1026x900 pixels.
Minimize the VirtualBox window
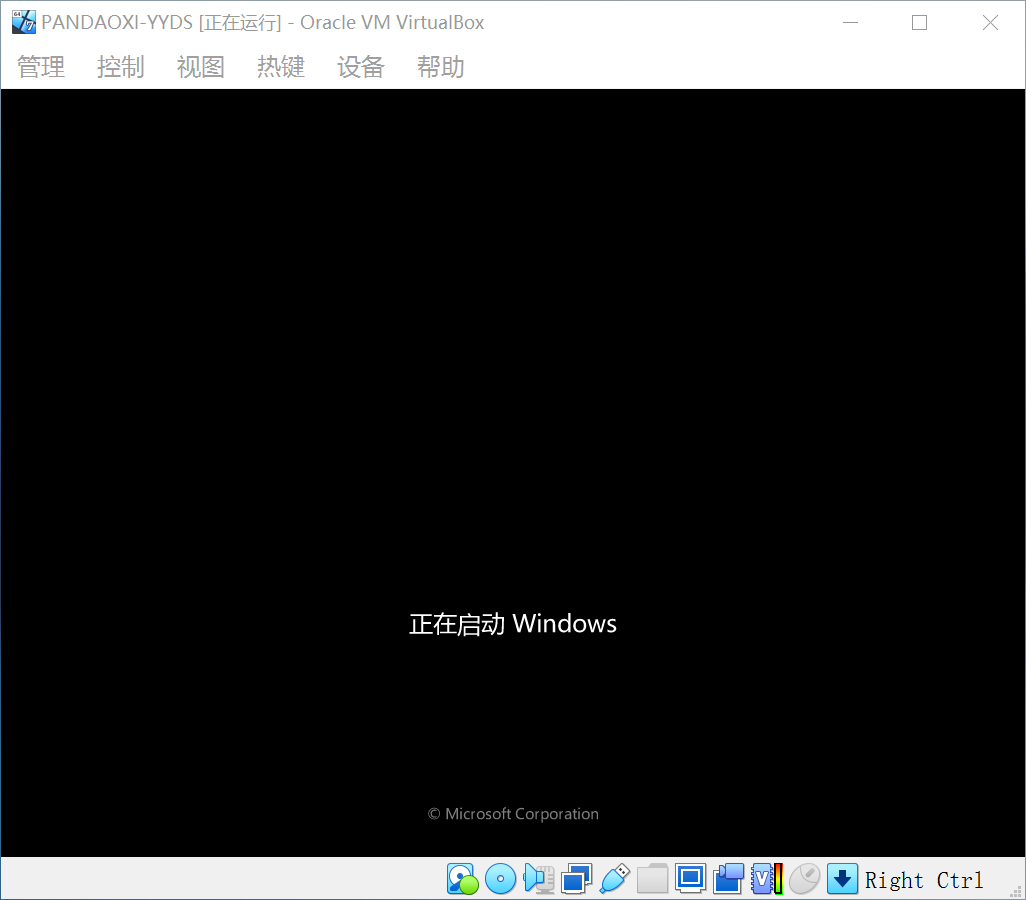coord(850,22)
